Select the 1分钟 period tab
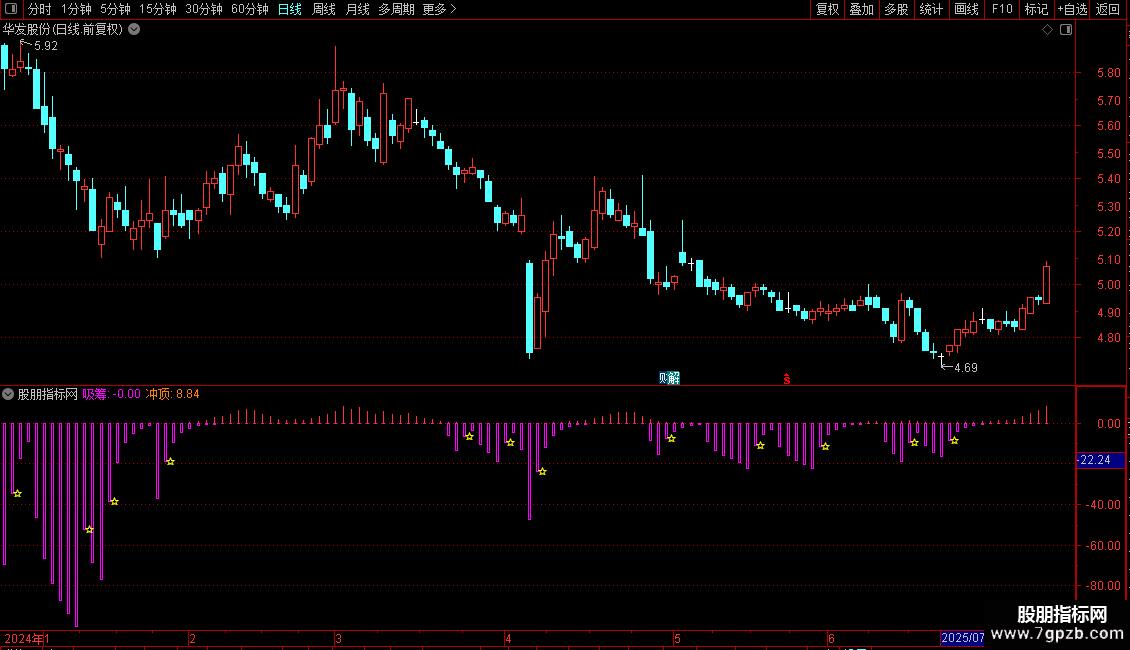The width and height of the screenshot is (1130, 650). (76, 9)
